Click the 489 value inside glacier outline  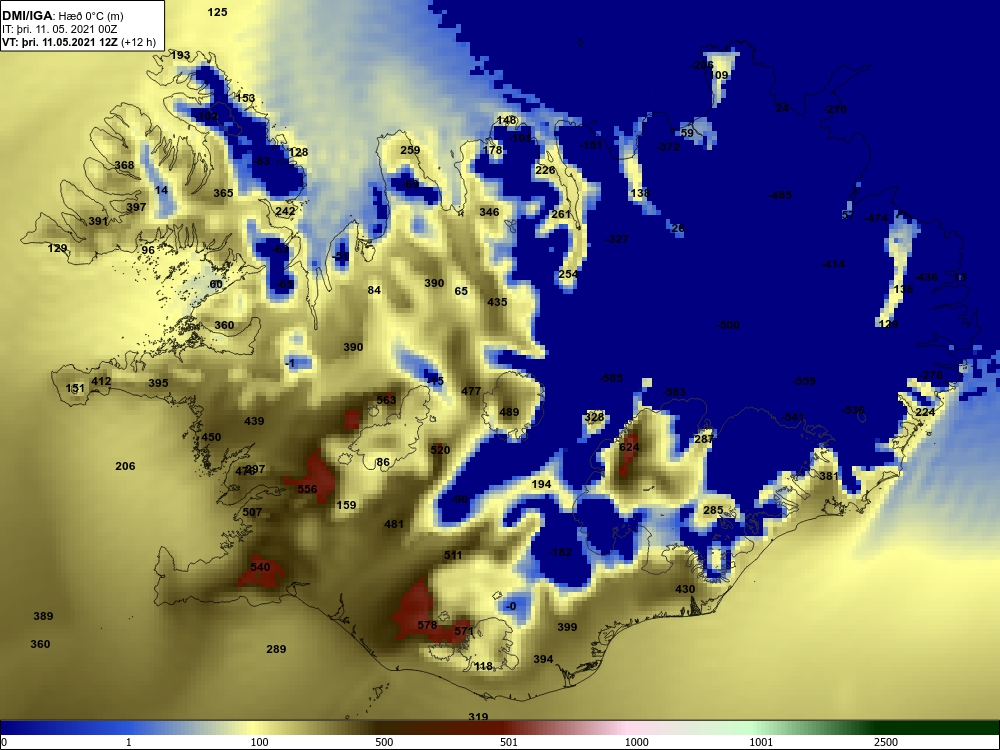point(509,412)
